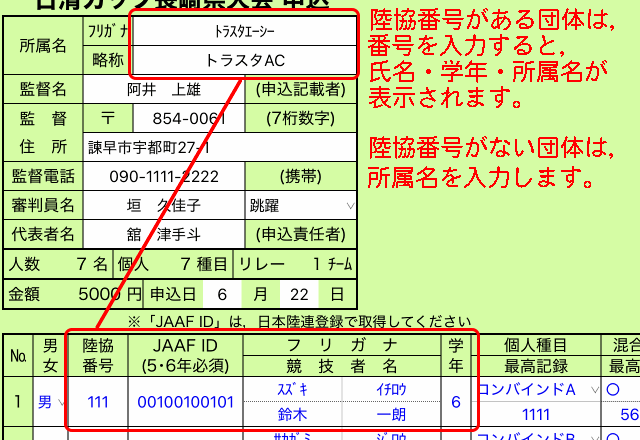Select representative name 舘 津手斗
This screenshot has height=440, width=640.
click(x=164, y=234)
